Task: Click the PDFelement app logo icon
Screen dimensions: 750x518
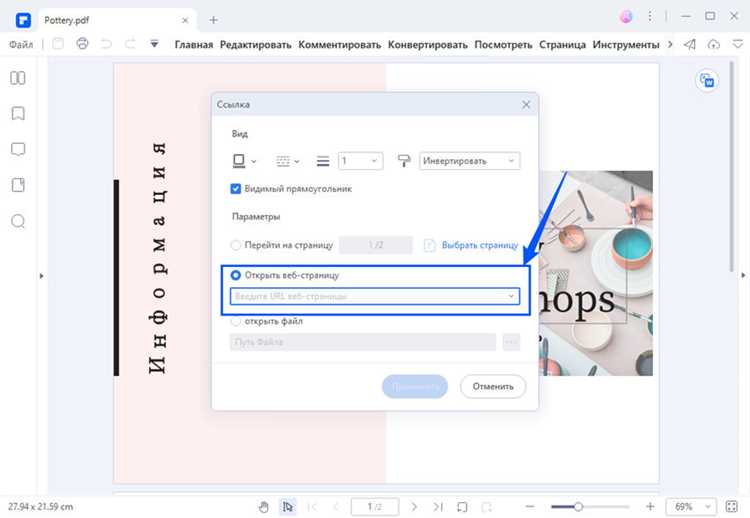Action: pyautogui.click(x=23, y=20)
